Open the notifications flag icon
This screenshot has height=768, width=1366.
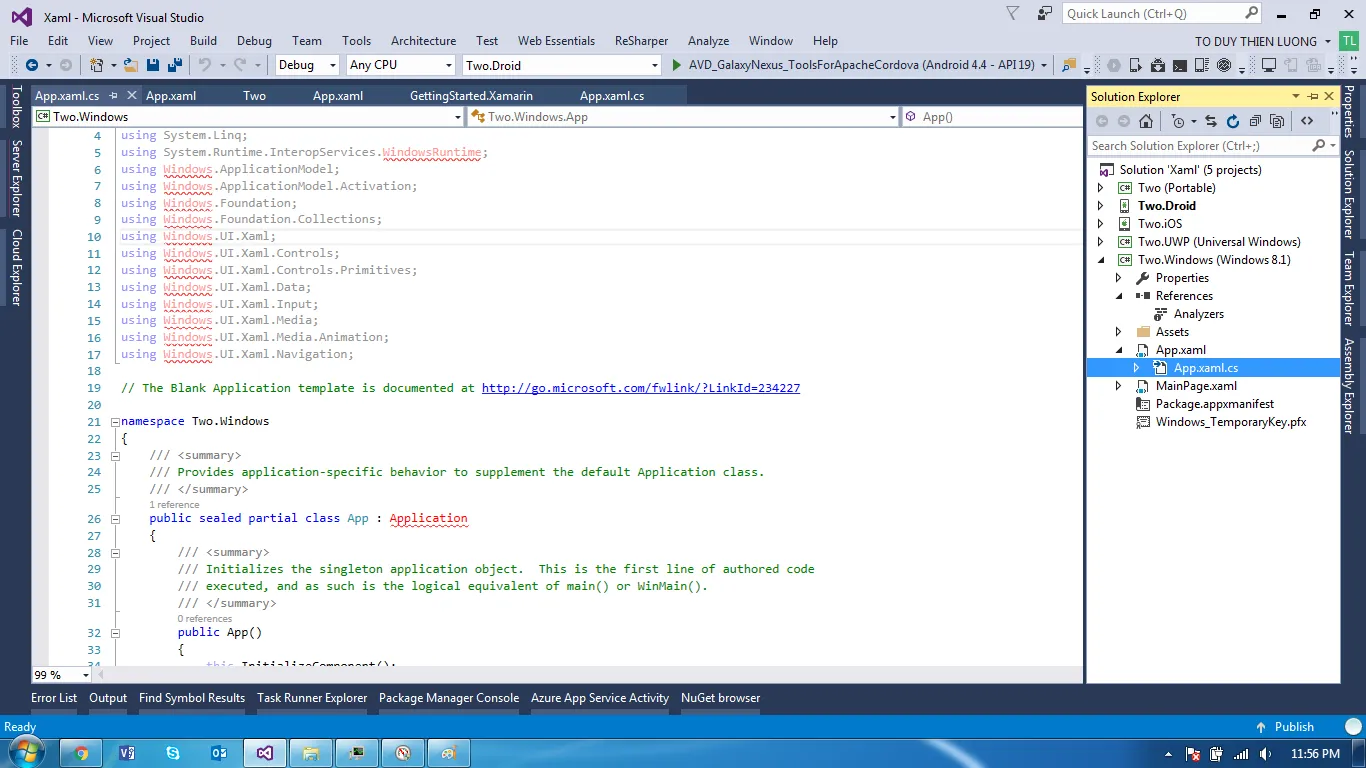pos(1013,14)
